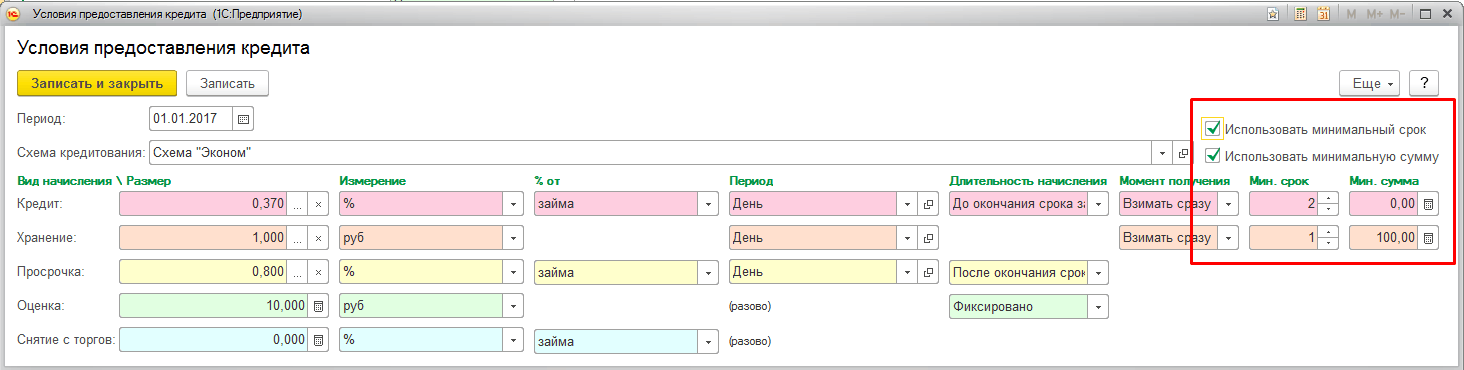1464x370 pixels.
Task: Open the Просрочка row period item icon
Action: [x=928, y=272]
